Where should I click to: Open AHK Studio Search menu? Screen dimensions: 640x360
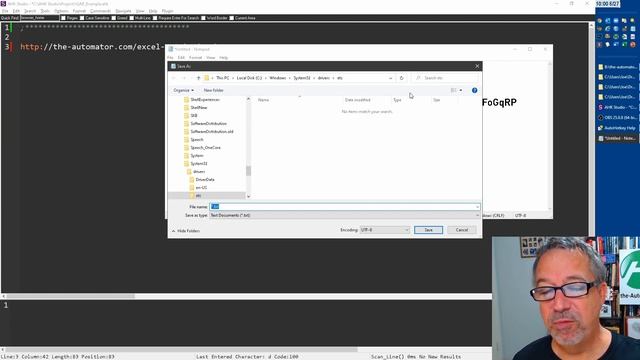point(30,11)
